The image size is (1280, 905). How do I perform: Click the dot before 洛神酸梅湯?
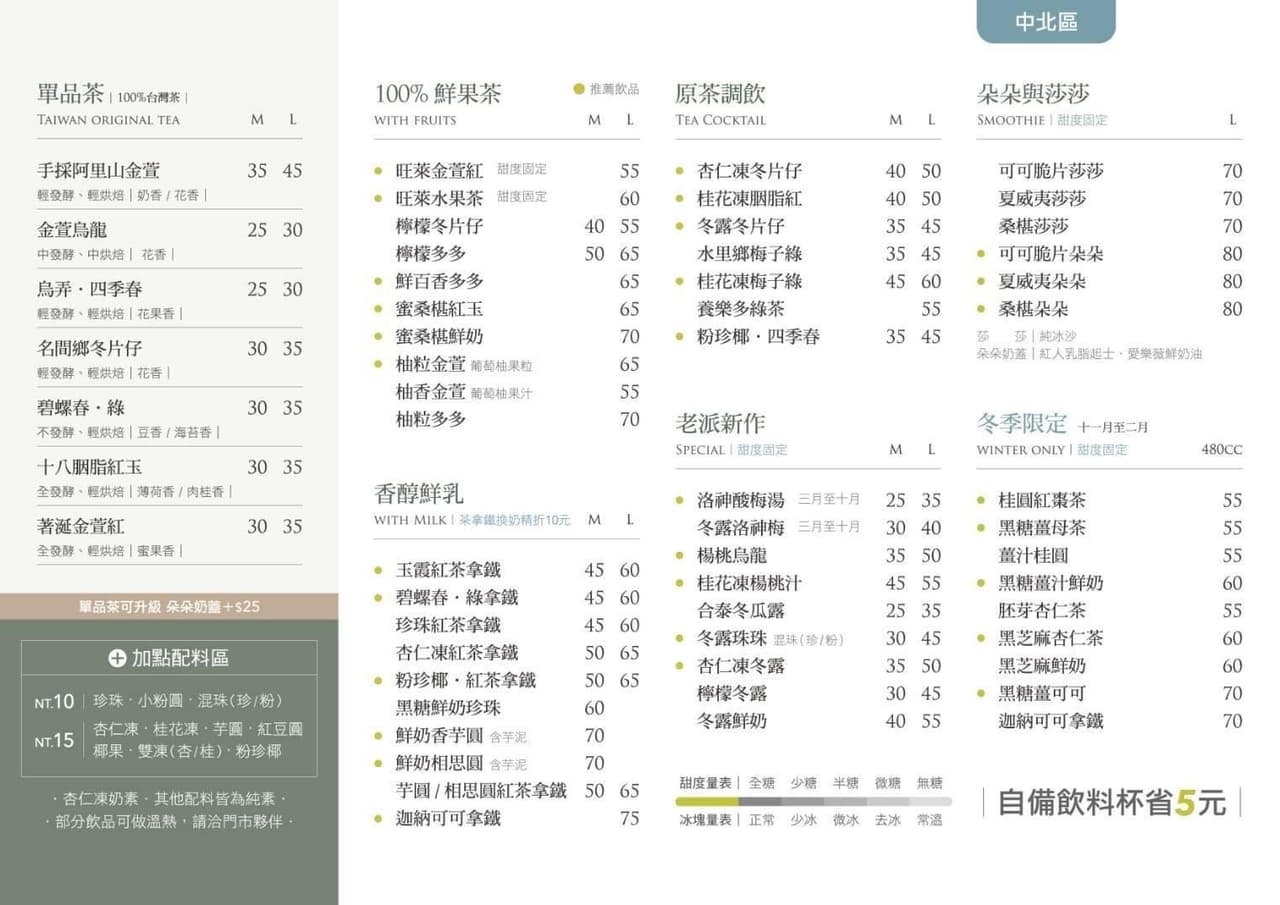point(680,500)
